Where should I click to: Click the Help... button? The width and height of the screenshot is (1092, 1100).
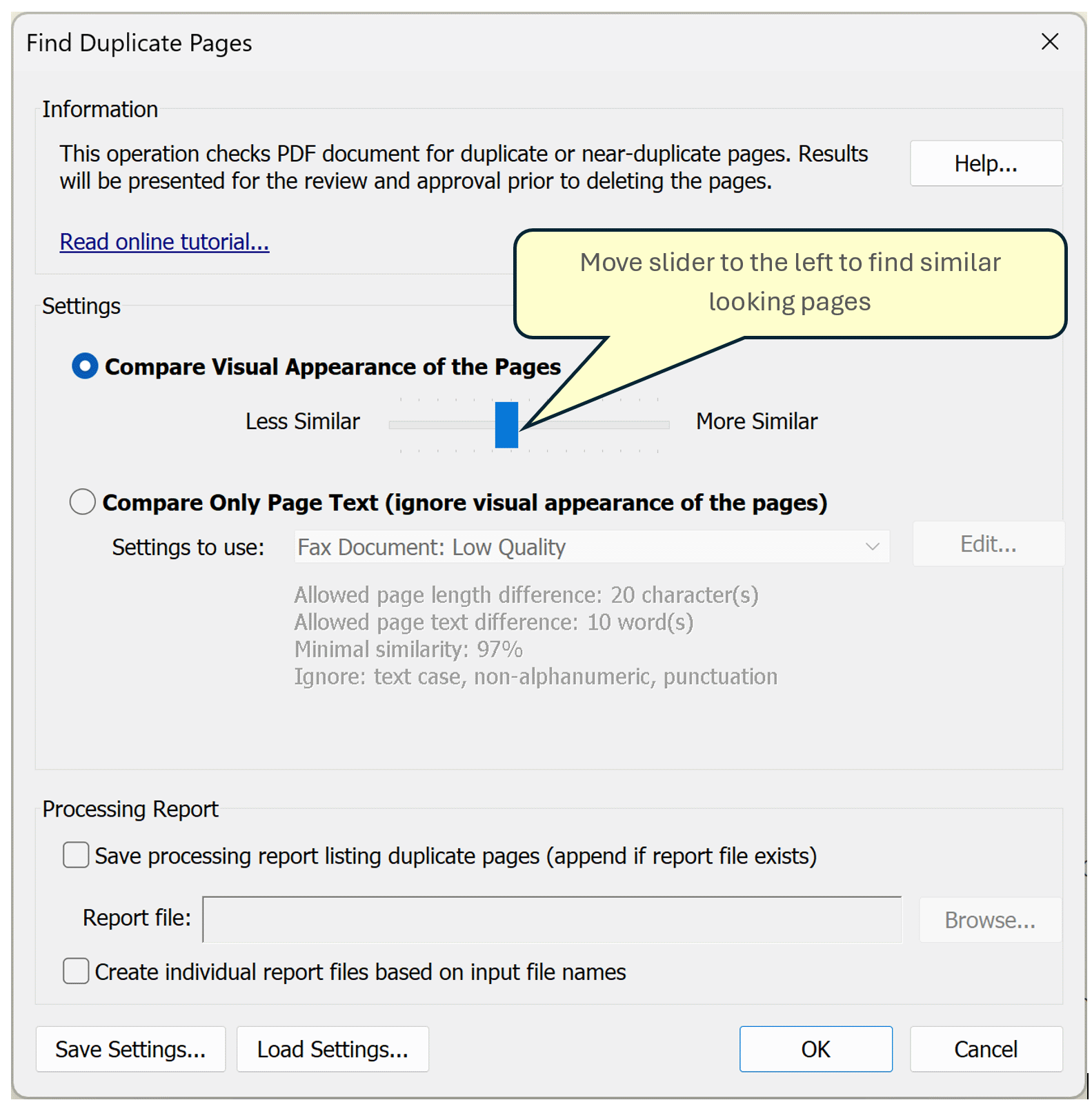pos(985,163)
